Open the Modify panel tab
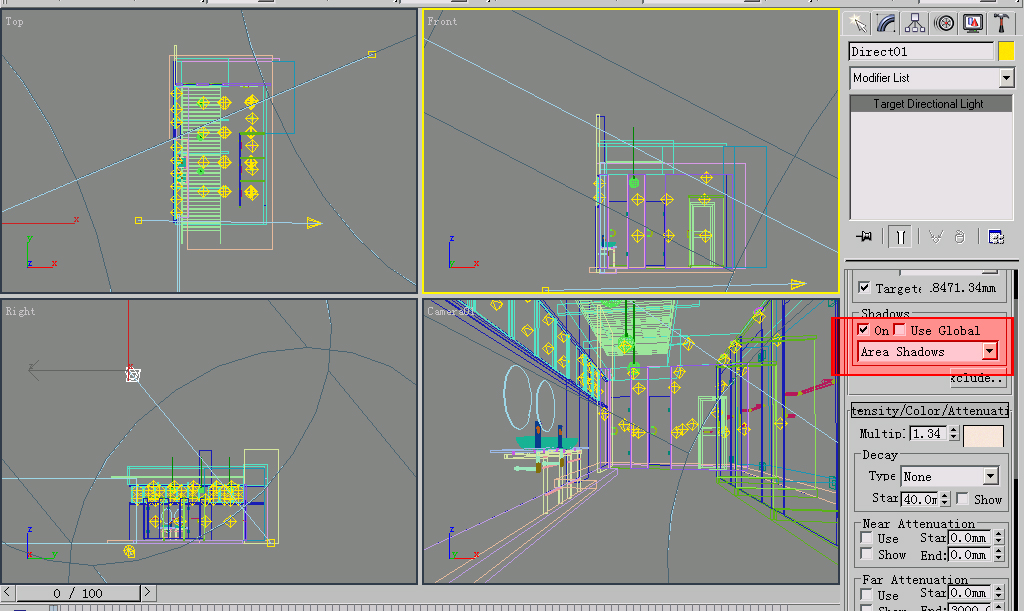The image size is (1024, 611). (885, 22)
